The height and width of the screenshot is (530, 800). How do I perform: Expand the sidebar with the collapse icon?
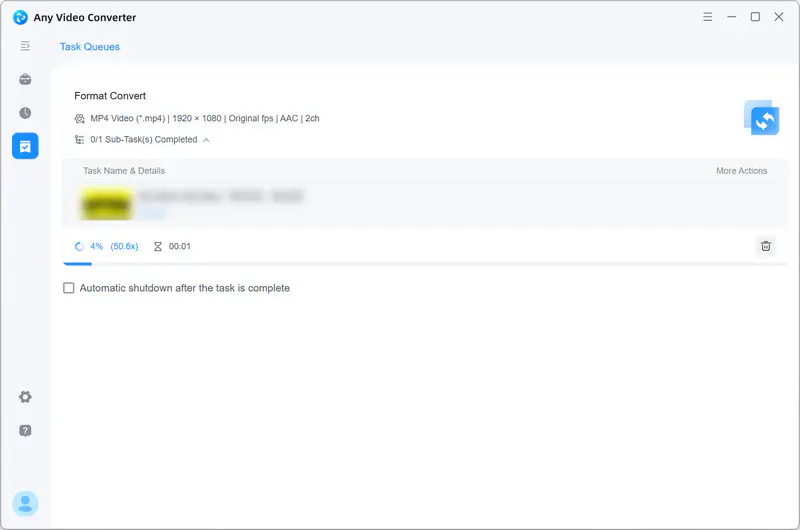coord(25,46)
